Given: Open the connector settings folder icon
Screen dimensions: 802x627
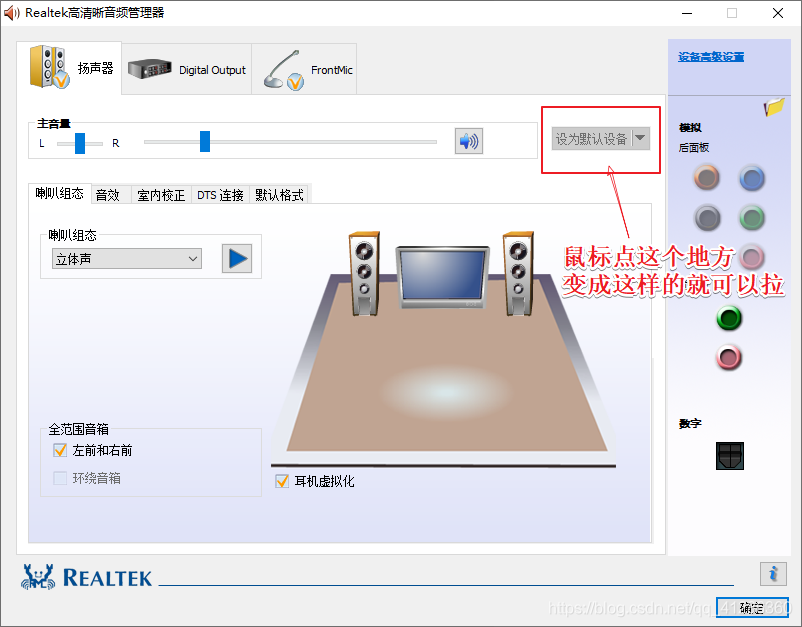Looking at the screenshot, I should coord(774,107).
